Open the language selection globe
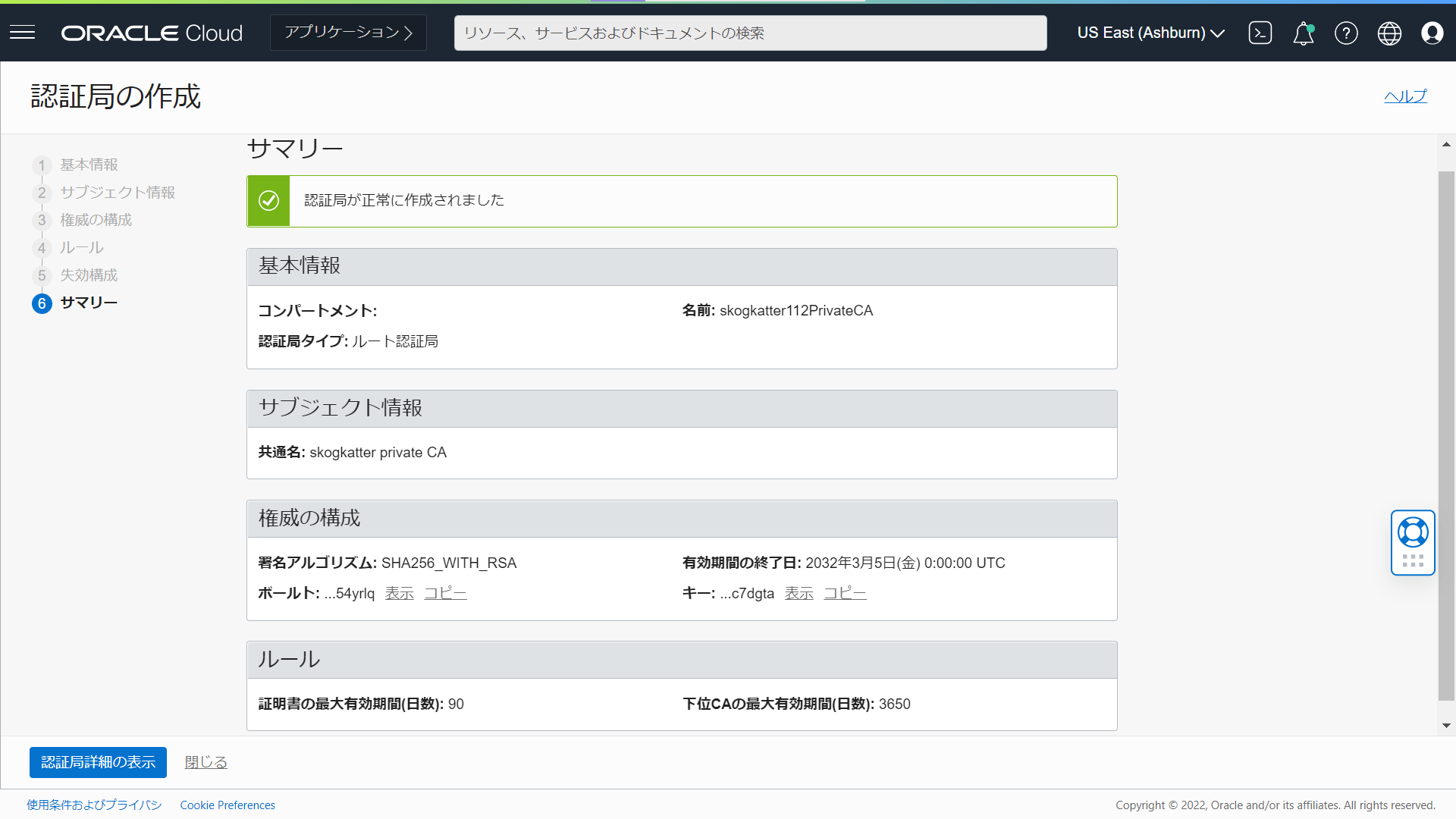Screen dimensions: 1456x819 click(x=1389, y=33)
